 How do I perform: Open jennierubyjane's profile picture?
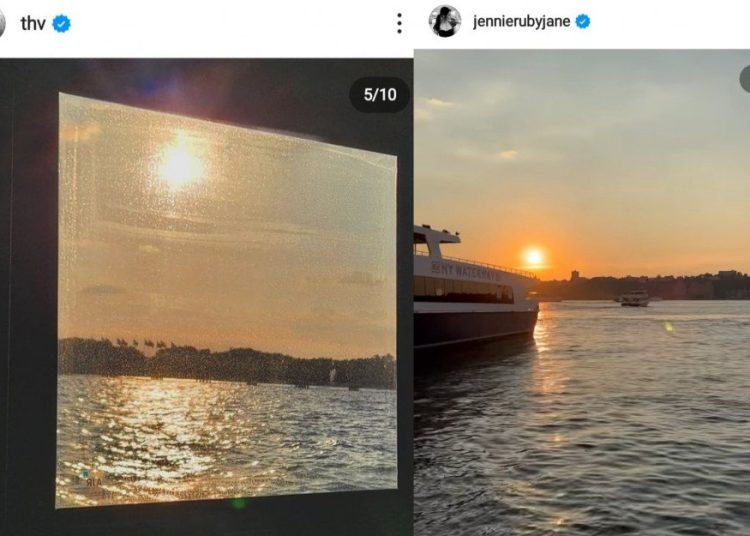tap(445, 21)
